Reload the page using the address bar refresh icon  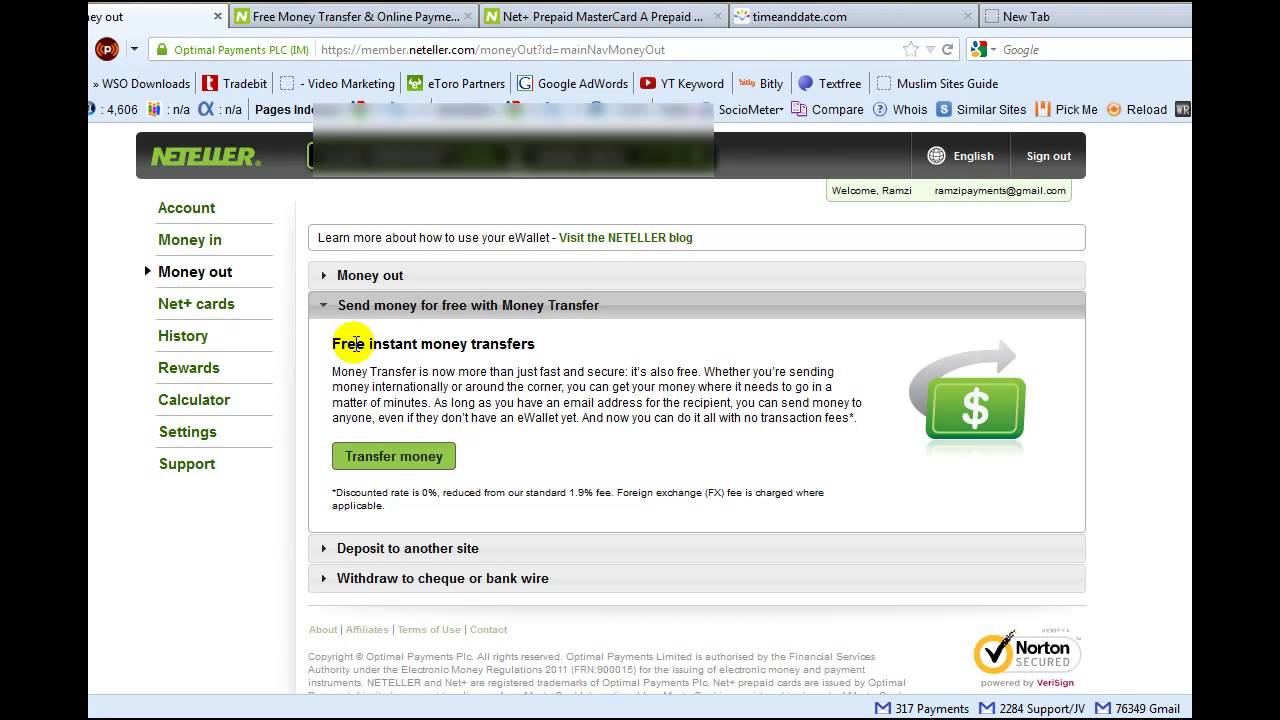tap(947, 49)
